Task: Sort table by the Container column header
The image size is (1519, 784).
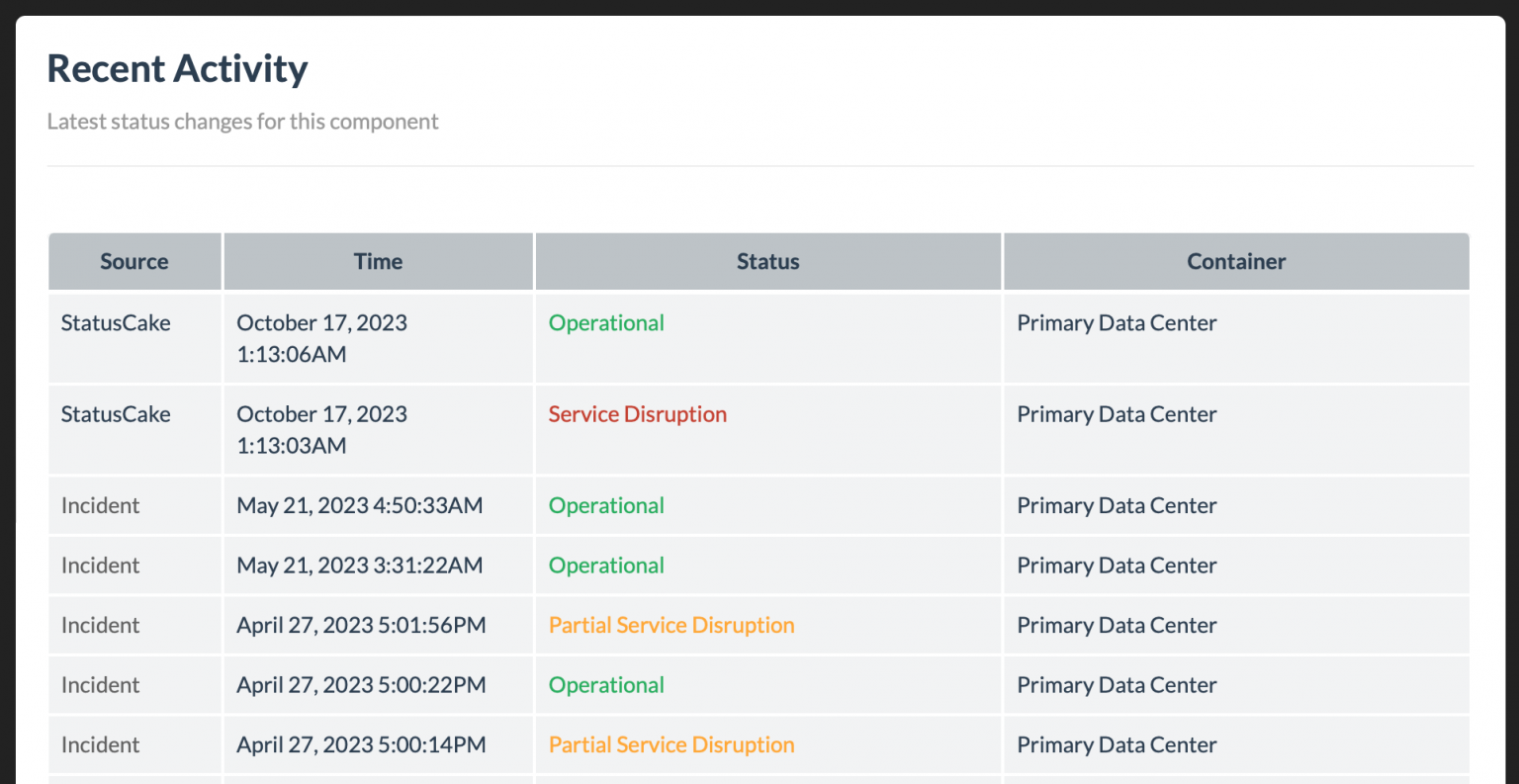Action: point(1235,261)
